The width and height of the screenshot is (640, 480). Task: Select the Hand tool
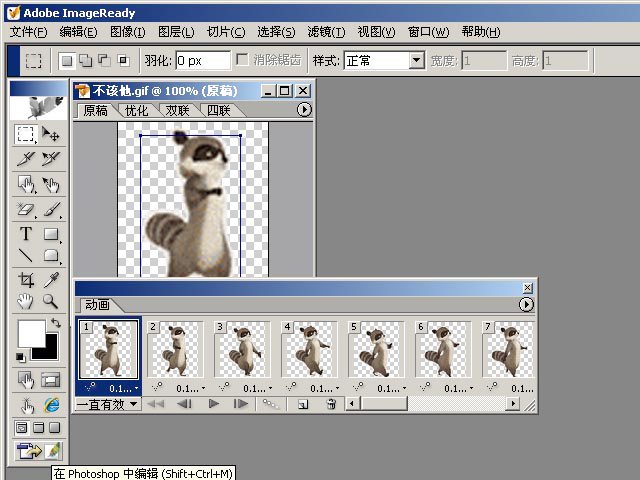click(x=25, y=301)
